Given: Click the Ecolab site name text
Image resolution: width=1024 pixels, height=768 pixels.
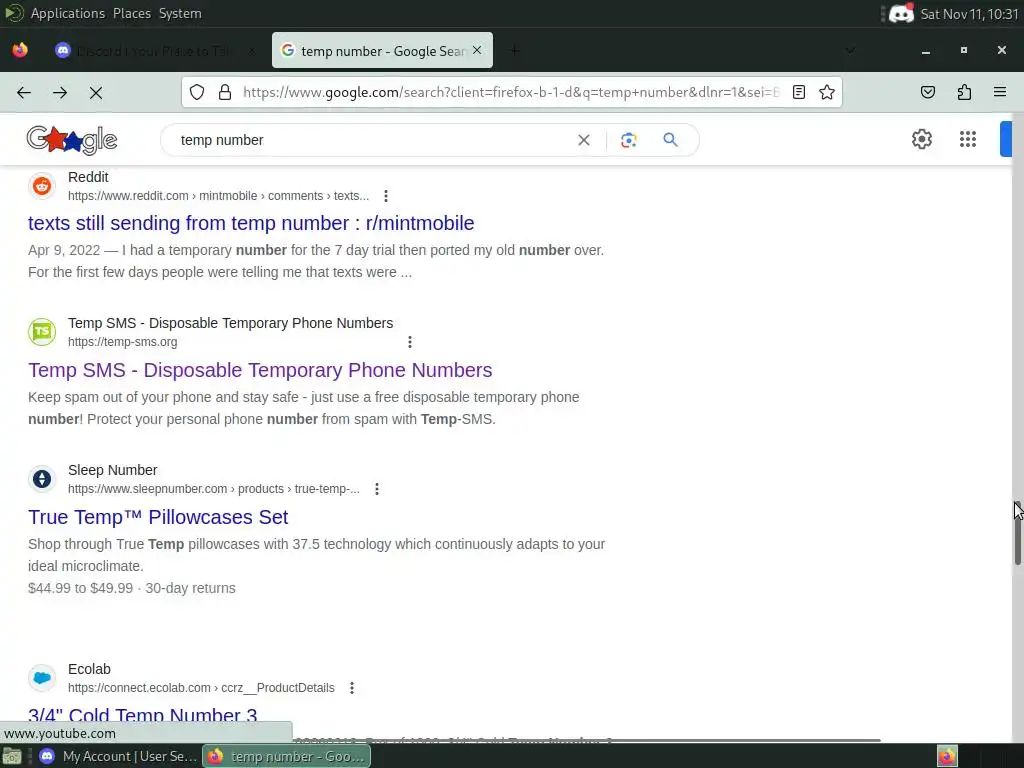Looking at the screenshot, I should click(x=89, y=669).
